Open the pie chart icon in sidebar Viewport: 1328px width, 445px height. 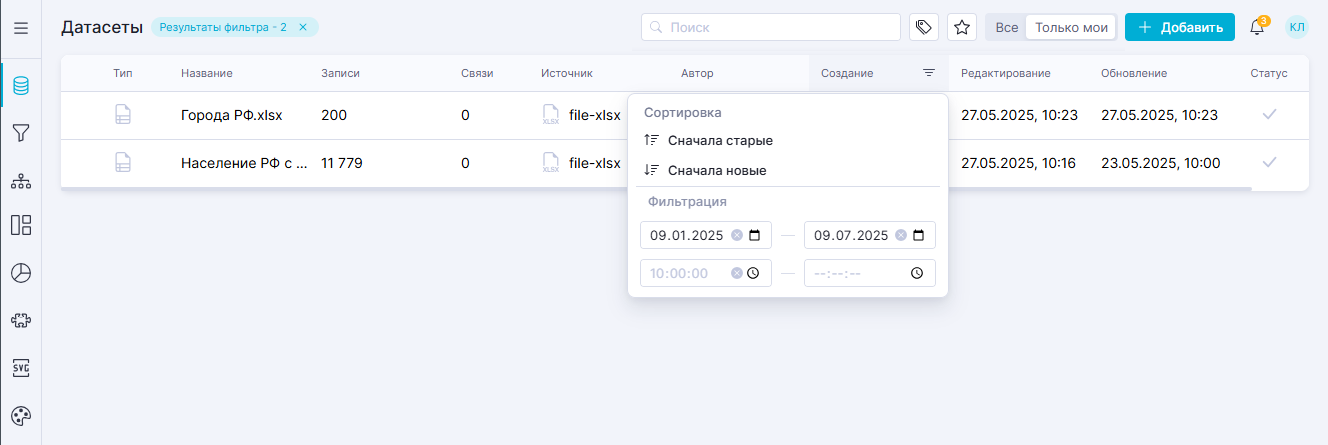20,273
